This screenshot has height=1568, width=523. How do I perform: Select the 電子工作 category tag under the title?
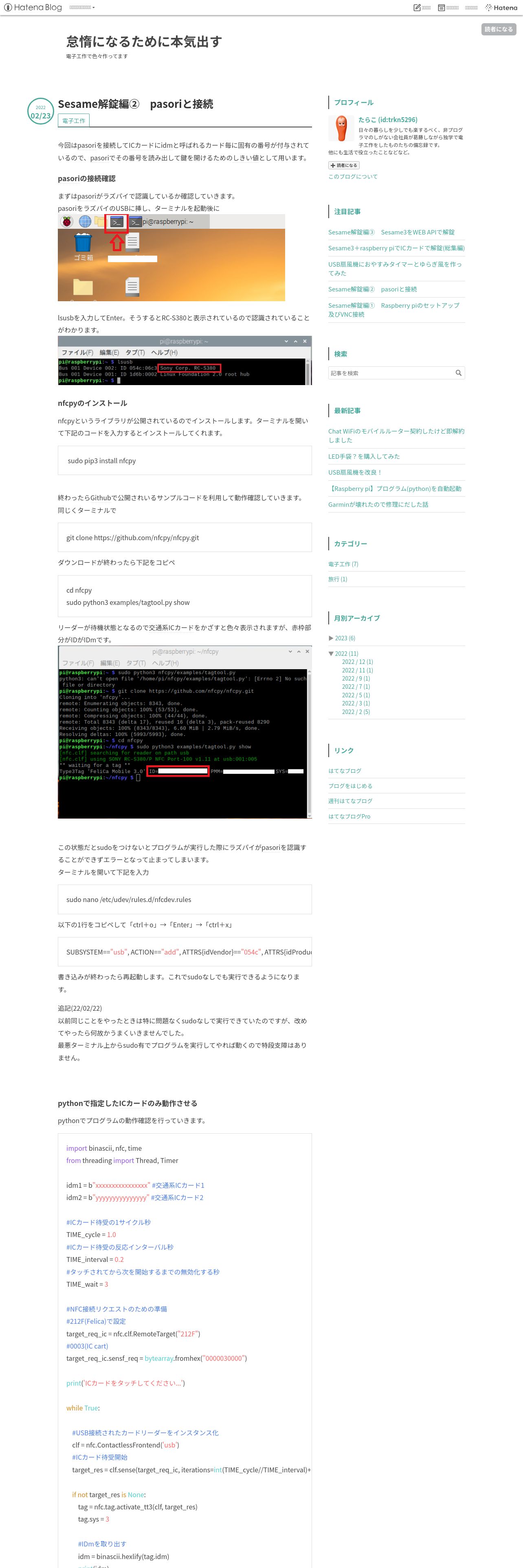74,120
